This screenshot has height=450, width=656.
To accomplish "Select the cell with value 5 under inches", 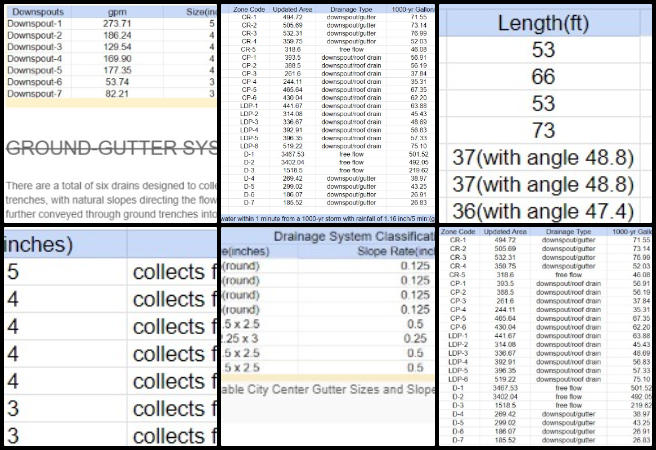I will click(14, 272).
